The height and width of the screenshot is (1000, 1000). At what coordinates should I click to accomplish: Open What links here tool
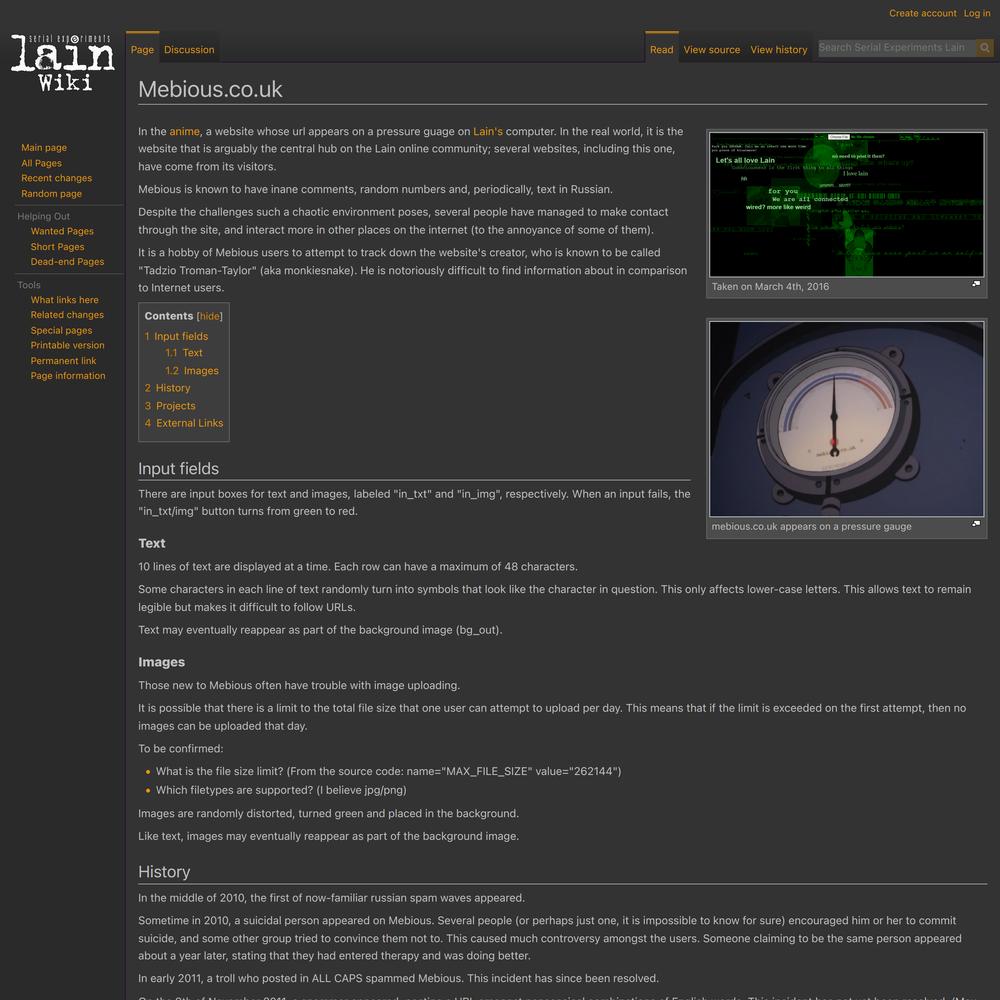click(x=64, y=300)
